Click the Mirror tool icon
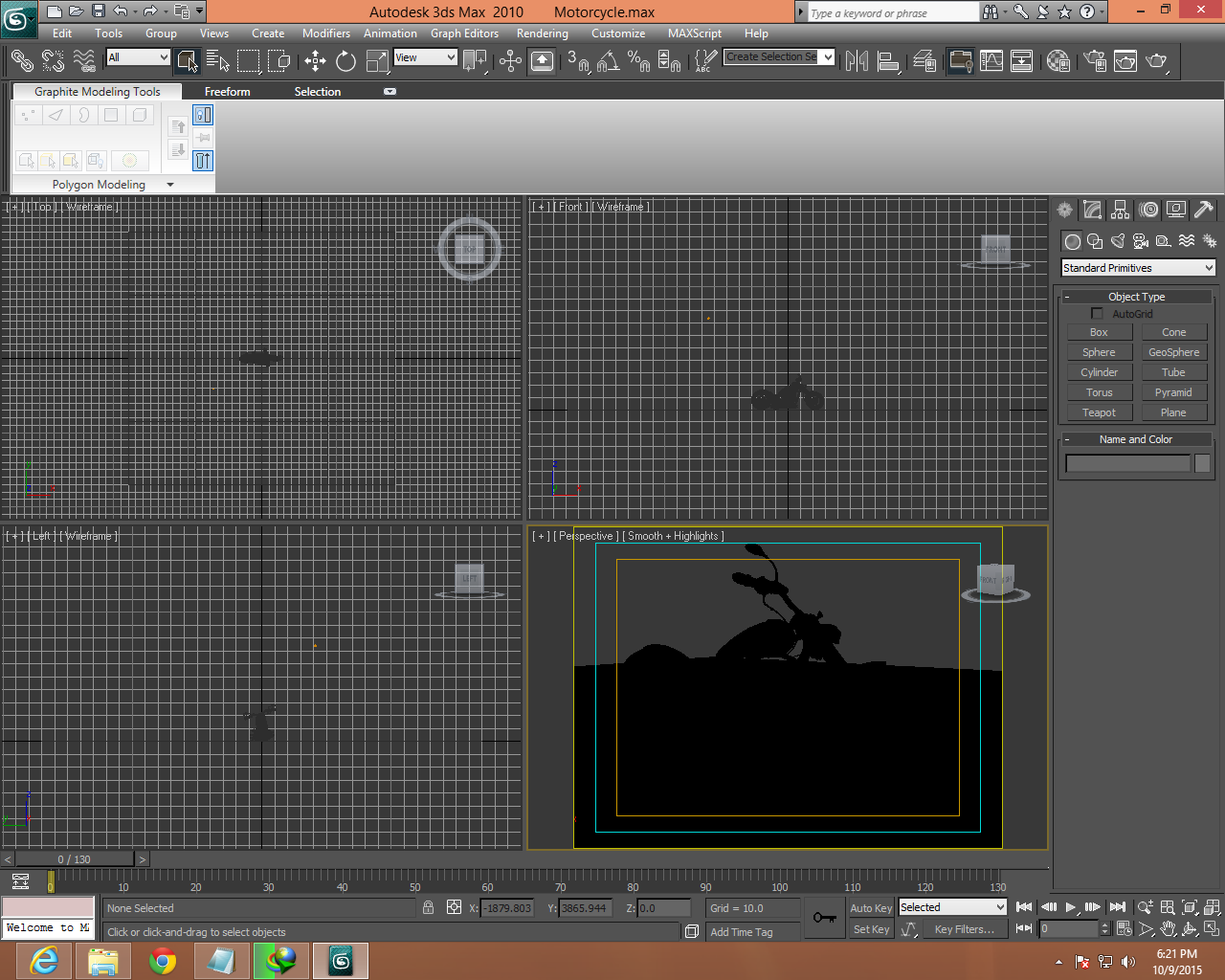 857,61
